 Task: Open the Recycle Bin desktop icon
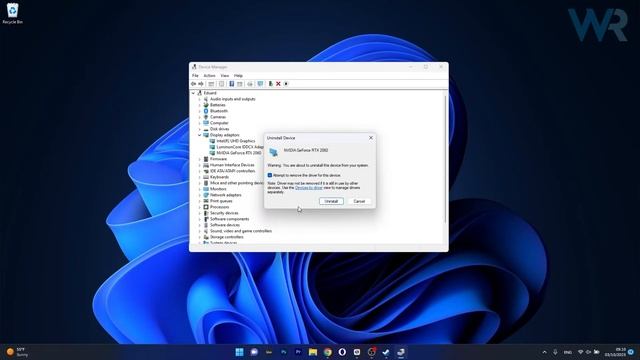pos(12,13)
